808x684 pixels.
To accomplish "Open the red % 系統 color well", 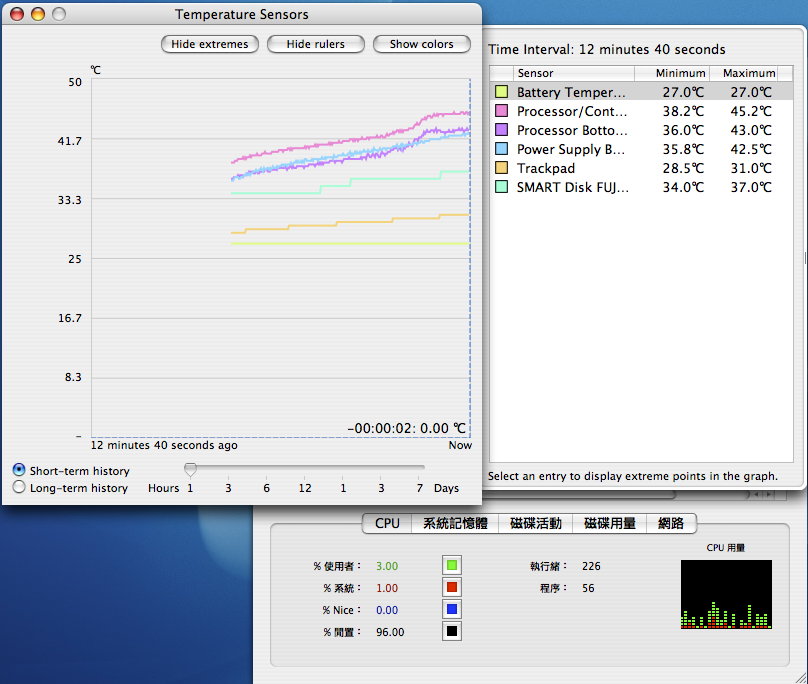I will point(452,588).
